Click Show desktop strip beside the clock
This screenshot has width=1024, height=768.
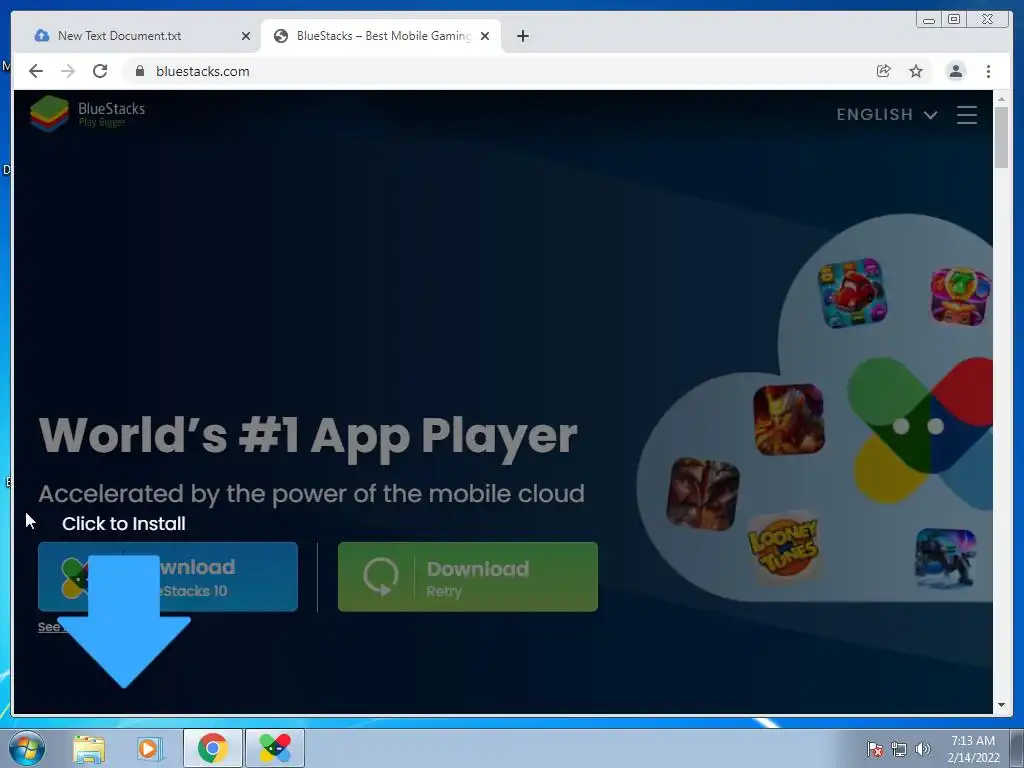coord(1017,748)
